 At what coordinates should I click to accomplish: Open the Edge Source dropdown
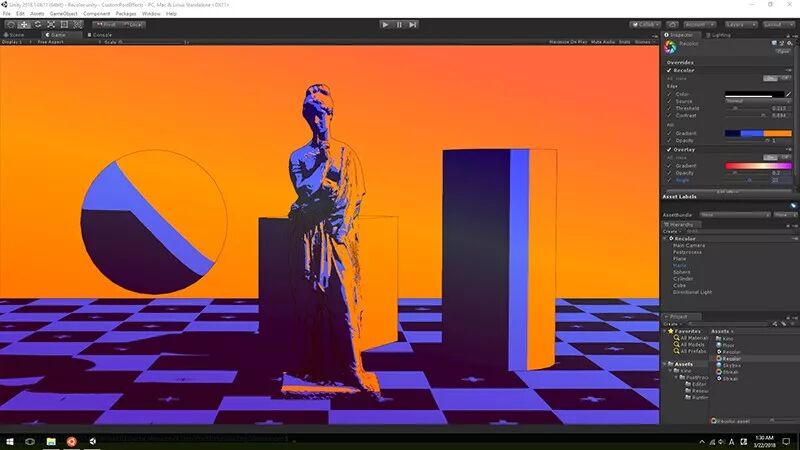pos(758,102)
